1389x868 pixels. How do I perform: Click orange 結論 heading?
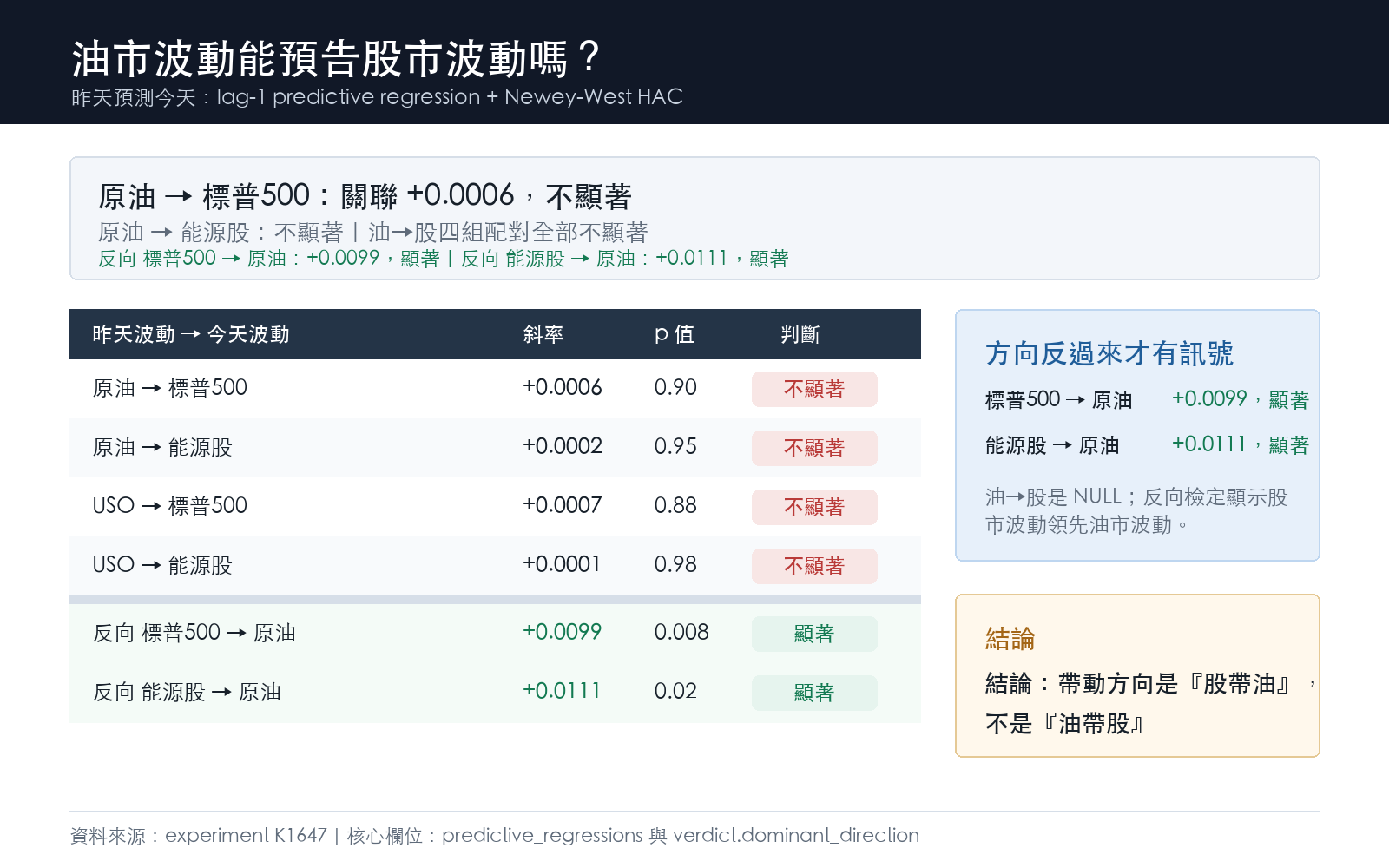pos(1010,639)
